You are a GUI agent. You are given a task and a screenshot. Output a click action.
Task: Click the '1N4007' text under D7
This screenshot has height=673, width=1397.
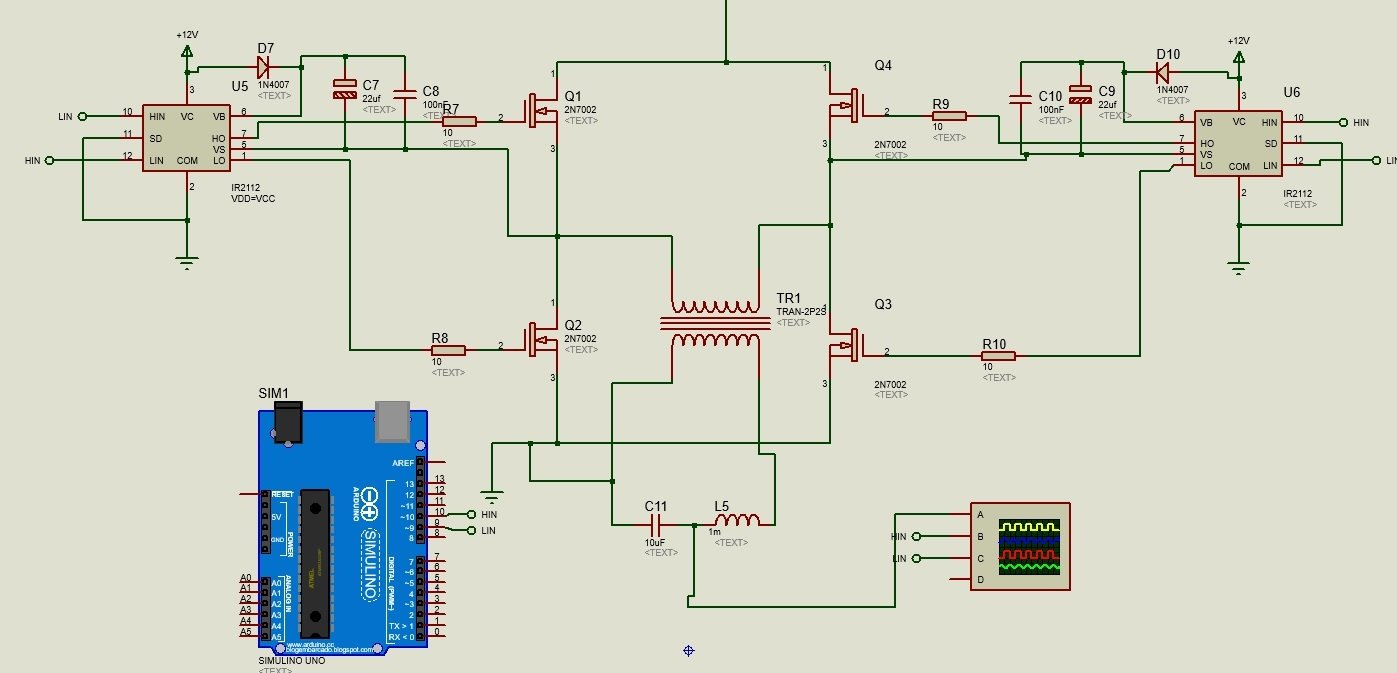pyautogui.click(x=274, y=87)
